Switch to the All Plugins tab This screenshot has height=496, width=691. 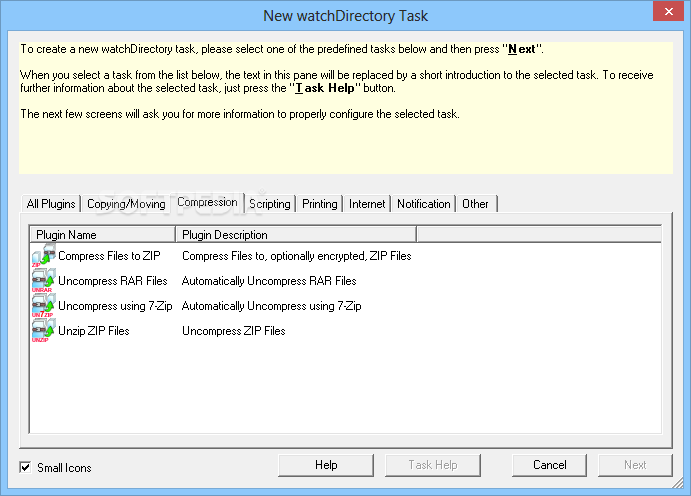click(51, 204)
